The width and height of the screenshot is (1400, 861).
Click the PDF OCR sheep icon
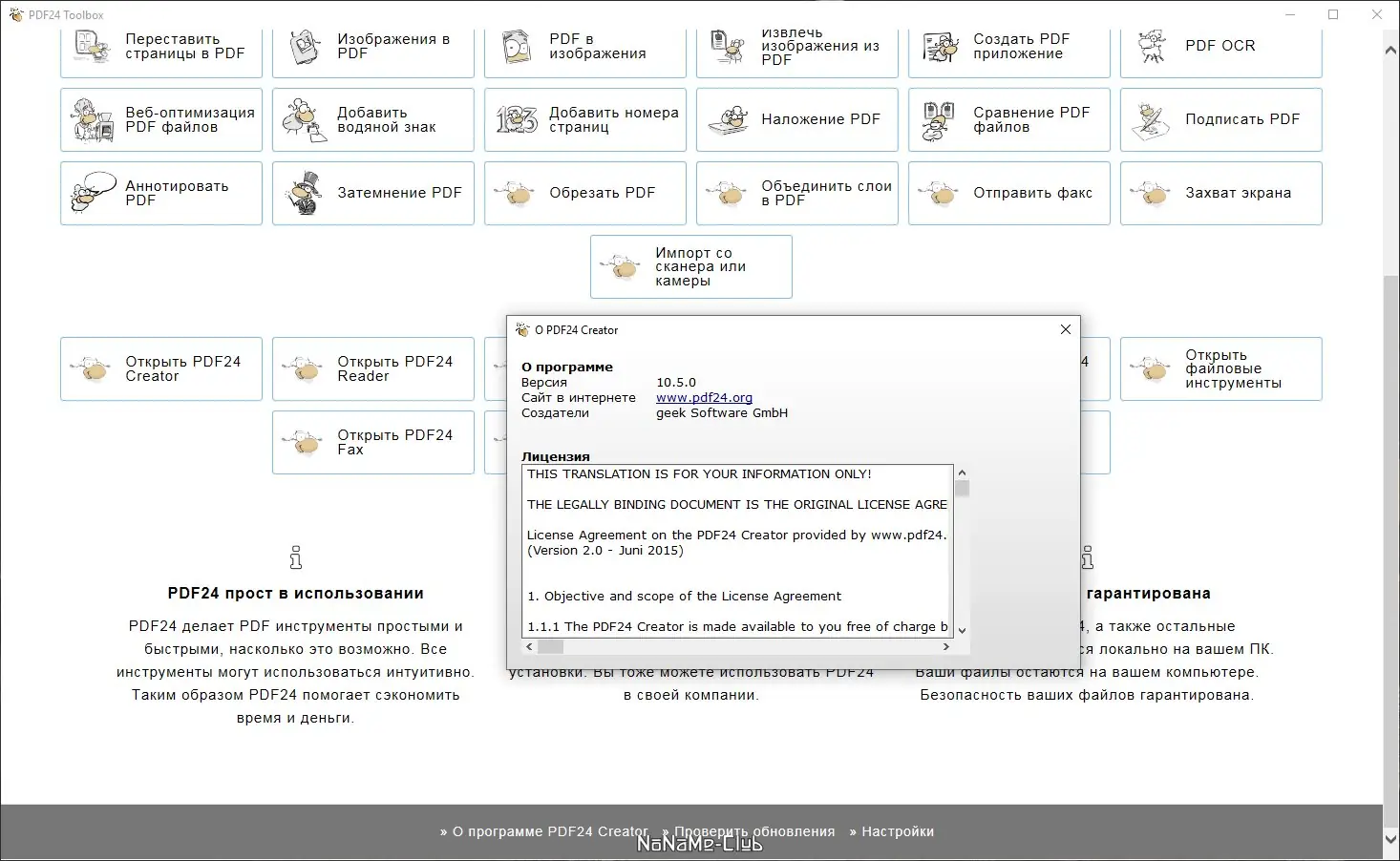tap(1153, 46)
